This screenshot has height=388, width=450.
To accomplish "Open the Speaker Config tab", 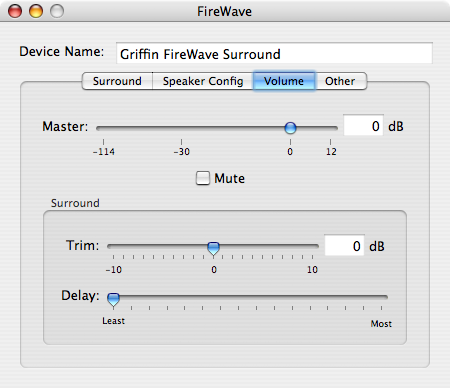I will 203,81.
